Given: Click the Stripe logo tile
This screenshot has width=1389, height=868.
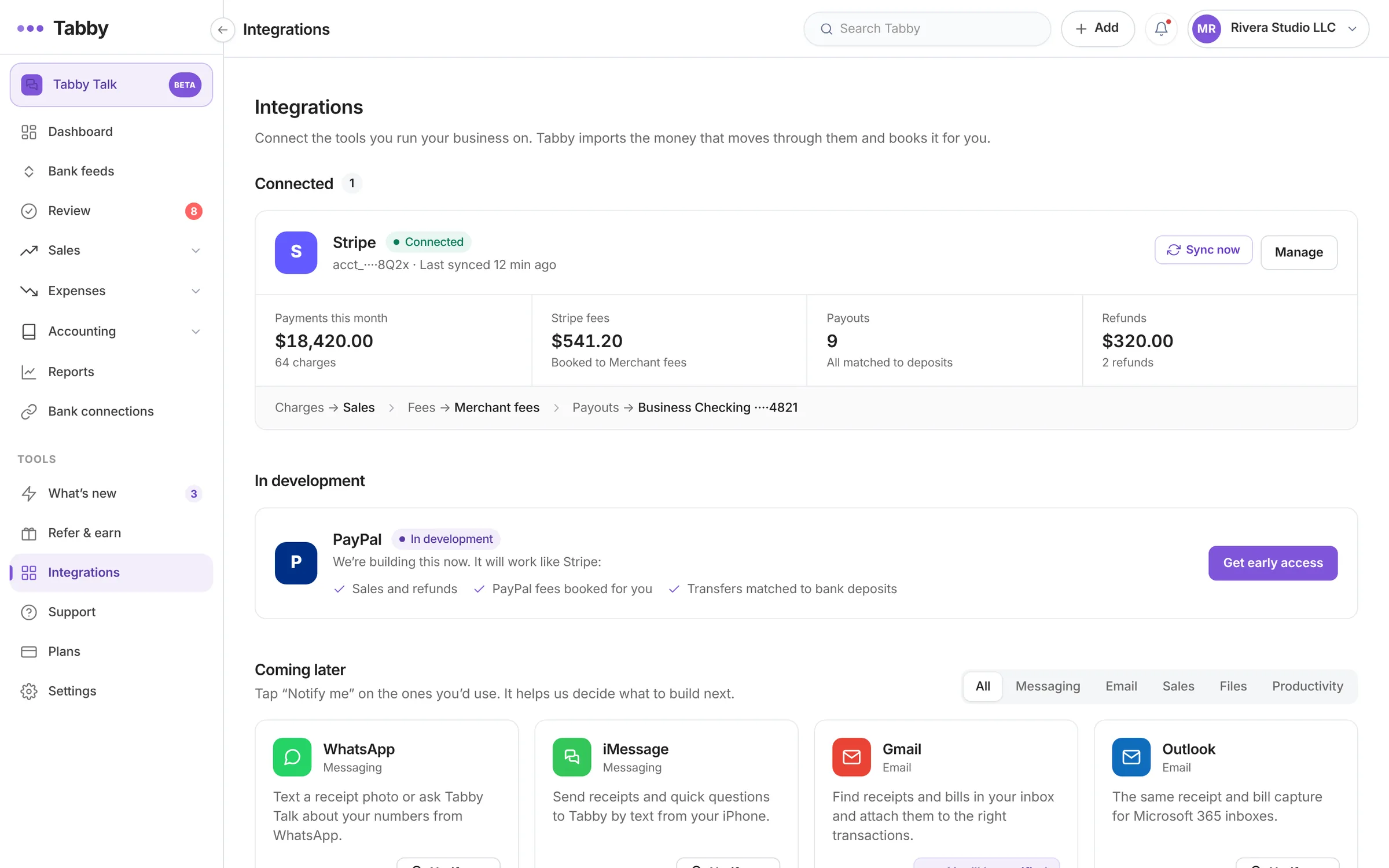Looking at the screenshot, I should [x=296, y=252].
